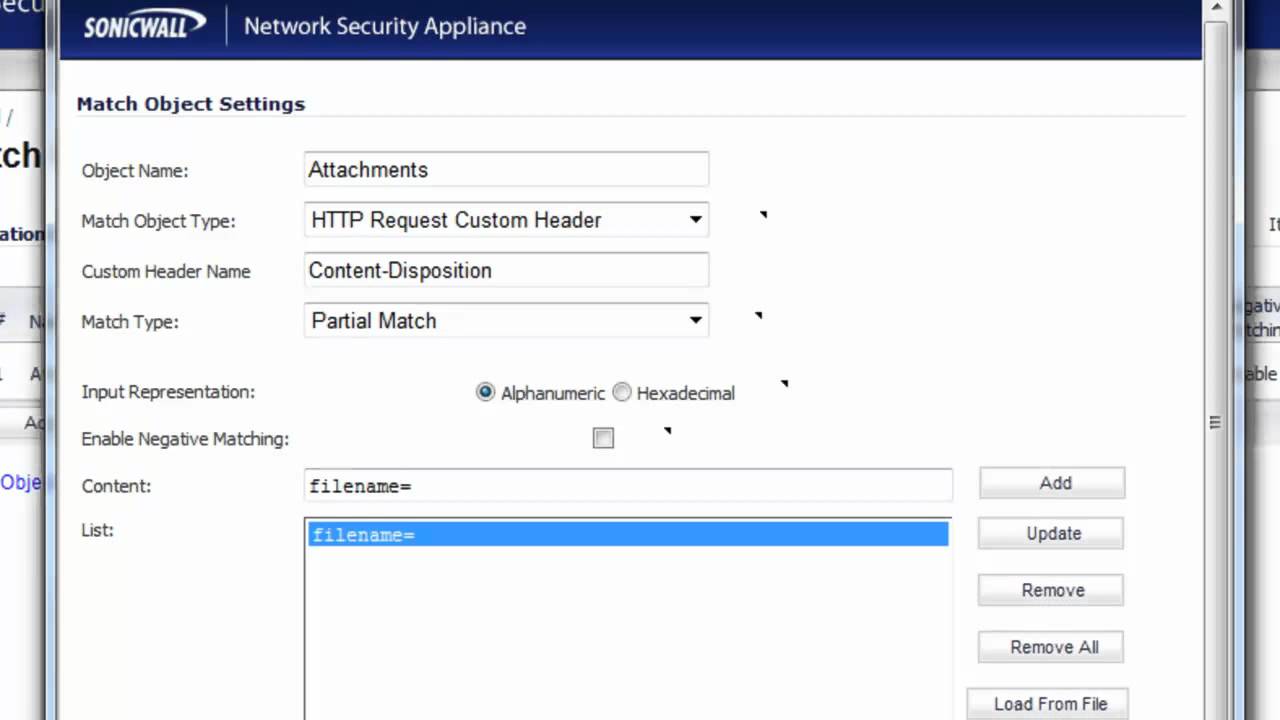Click the Update button
Image resolution: width=1280 pixels, height=720 pixels.
pos(1053,534)
